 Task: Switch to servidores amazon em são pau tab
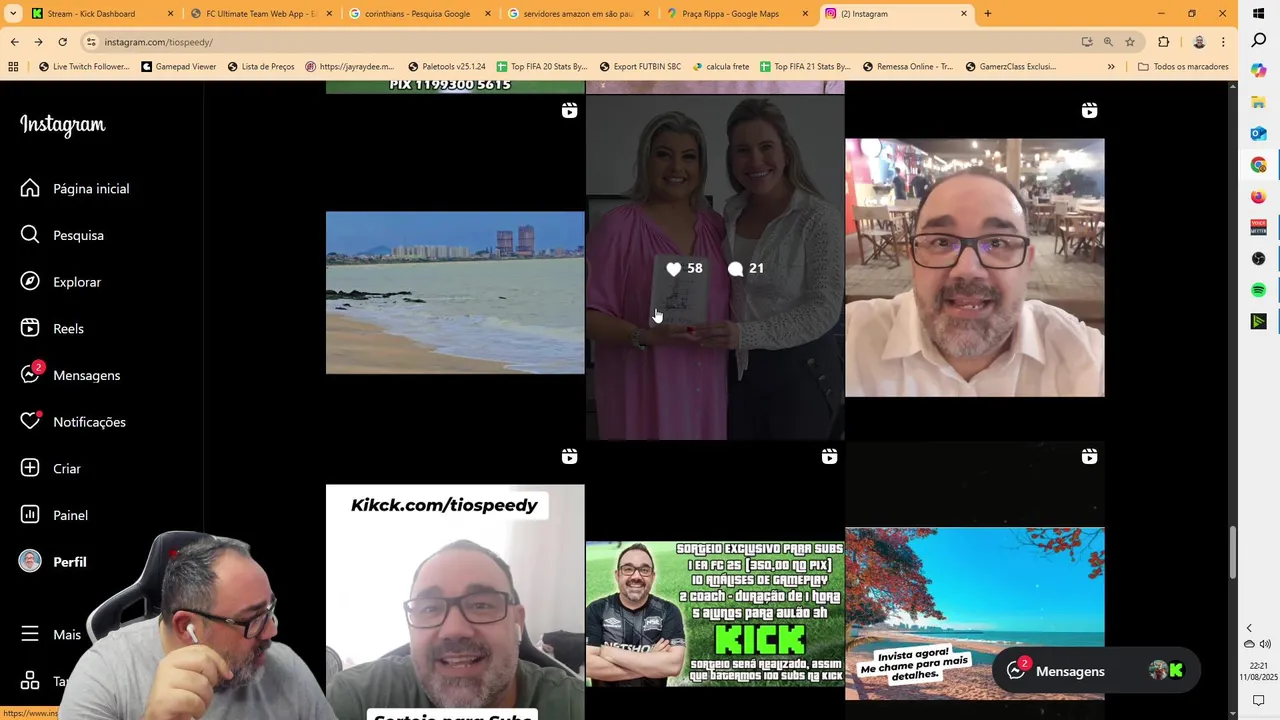(x=578, y=14)
